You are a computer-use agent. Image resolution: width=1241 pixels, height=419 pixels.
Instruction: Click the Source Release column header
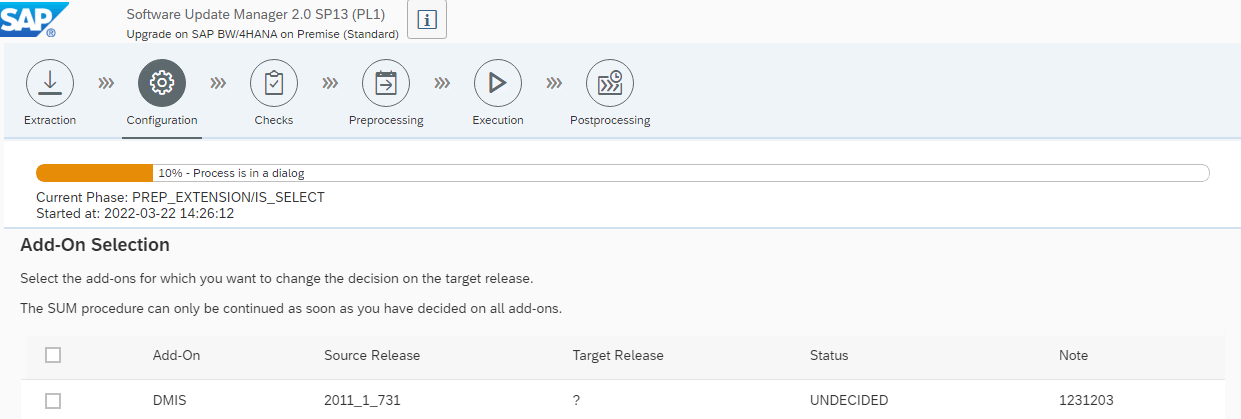[372, 355]
